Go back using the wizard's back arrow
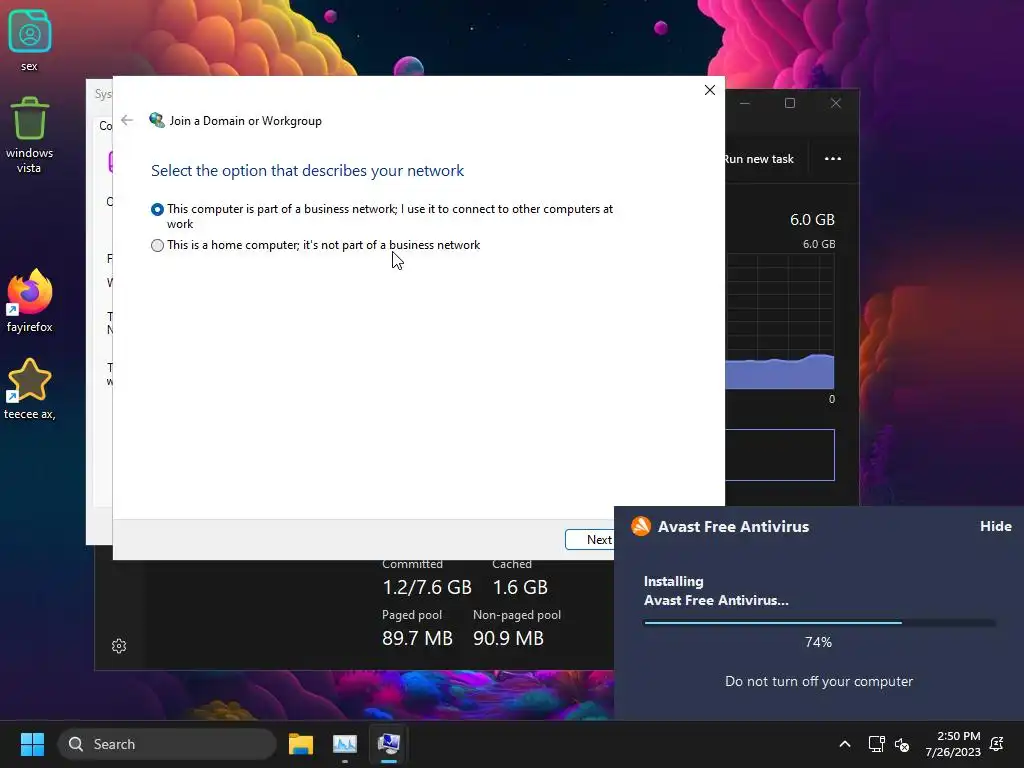 127,120
